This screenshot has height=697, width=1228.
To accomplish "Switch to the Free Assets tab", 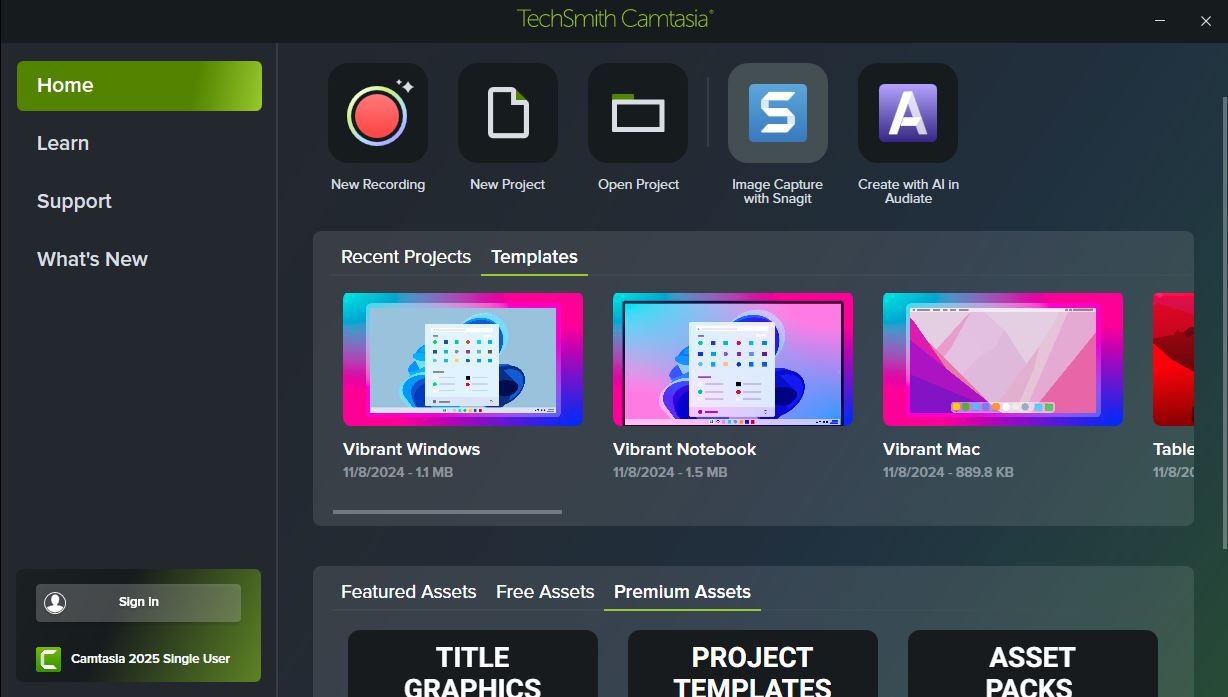I will click(545, 592).
